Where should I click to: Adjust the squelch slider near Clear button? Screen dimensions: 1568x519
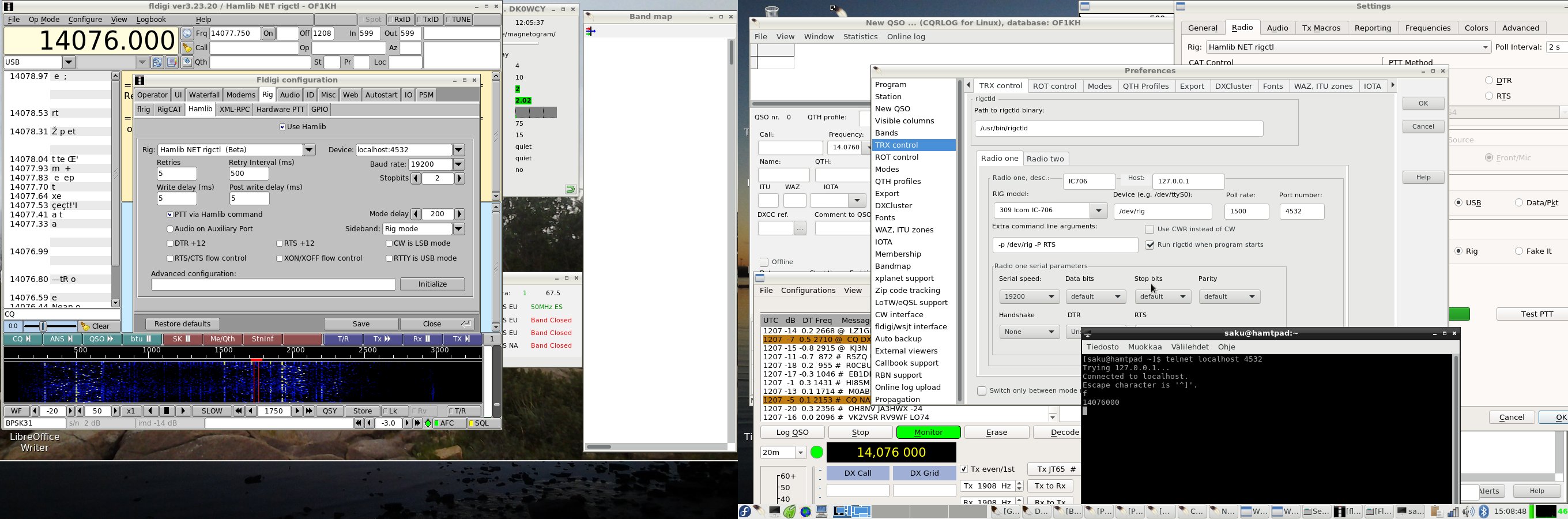[44, 326]
